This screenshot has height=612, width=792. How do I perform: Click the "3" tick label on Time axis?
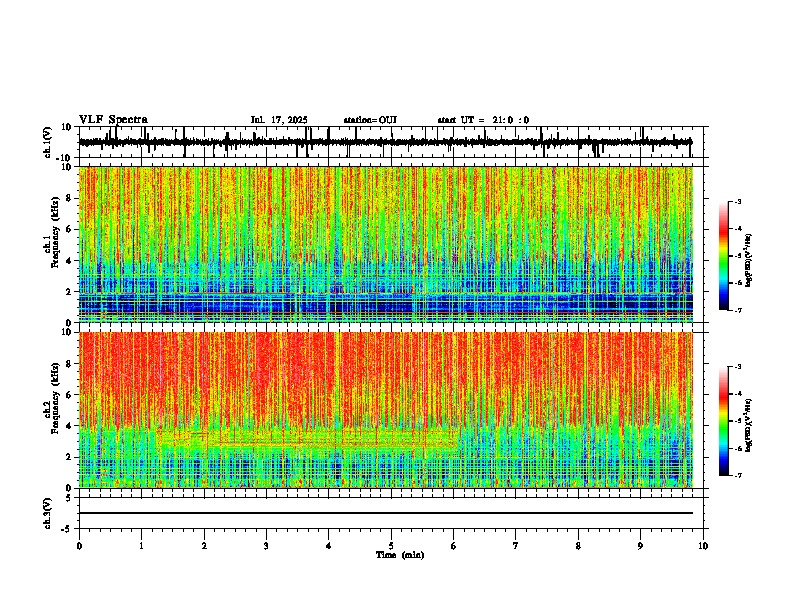coord(266,546)
